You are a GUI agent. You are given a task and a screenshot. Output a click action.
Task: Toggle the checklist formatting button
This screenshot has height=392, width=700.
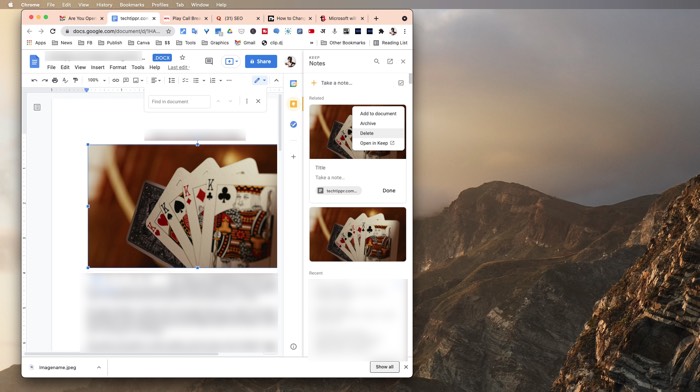(185, 80)
